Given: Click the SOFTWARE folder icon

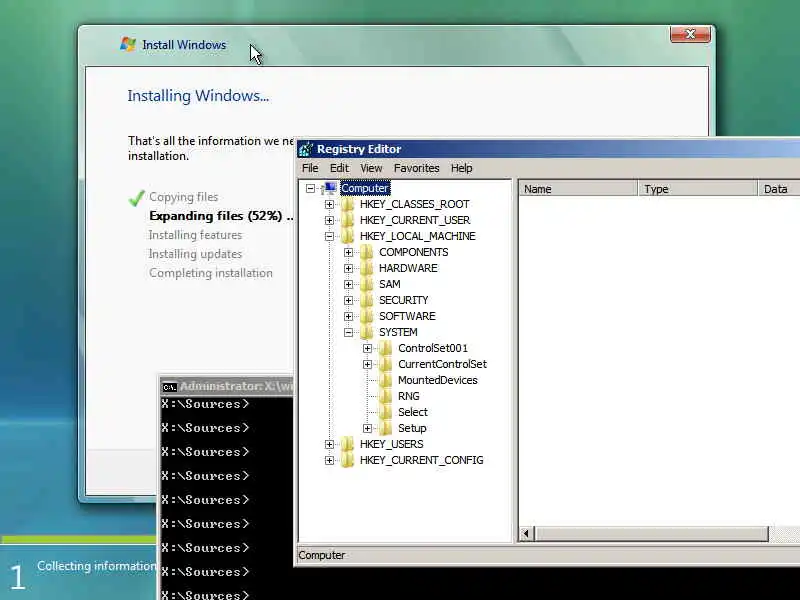Looking at the screenshot, I should pos(366,316).
